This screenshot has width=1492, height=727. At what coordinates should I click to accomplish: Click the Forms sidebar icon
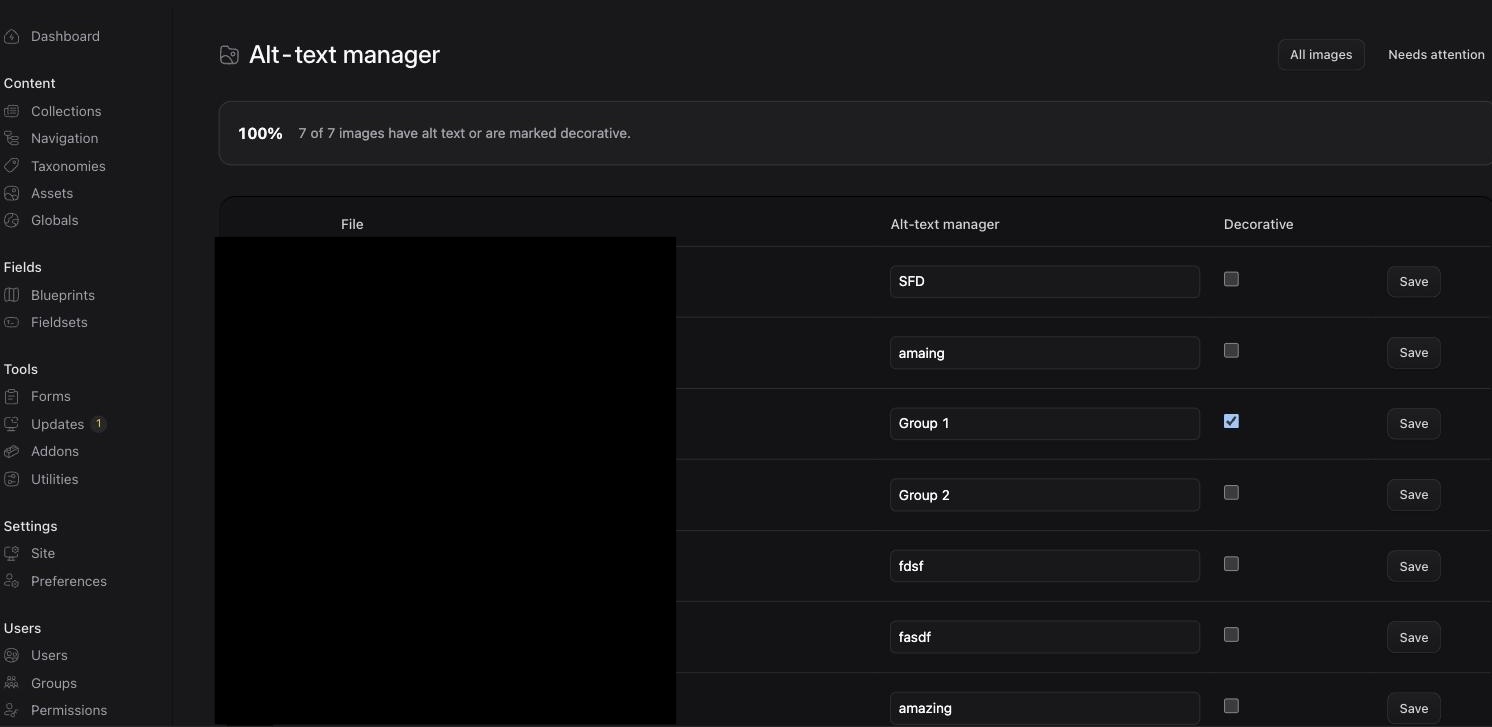(x=12, y=396)
